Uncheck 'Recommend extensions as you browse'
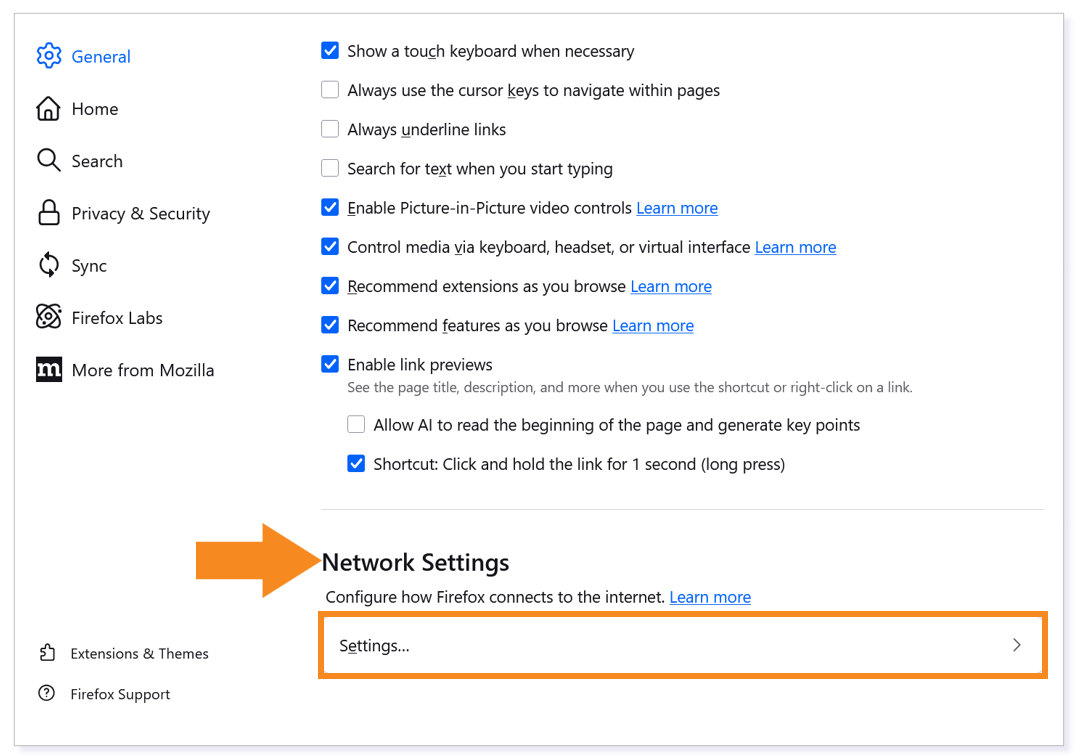This screenshot has height=756, width=1083. pos(330,286)
